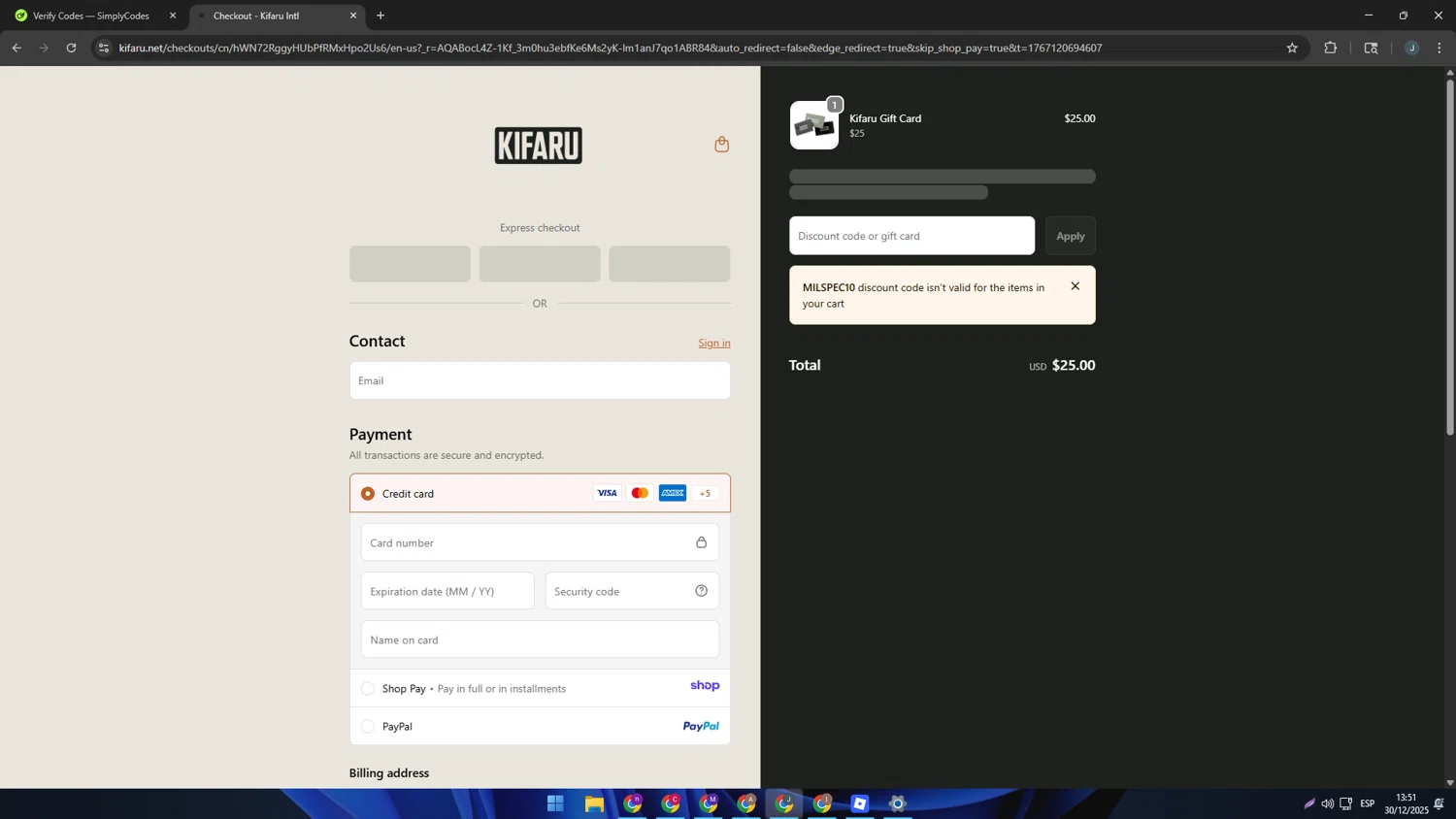Select the Credit card payment option
1456x819 pixels.
pyautogui.click(x=368, y=494)
